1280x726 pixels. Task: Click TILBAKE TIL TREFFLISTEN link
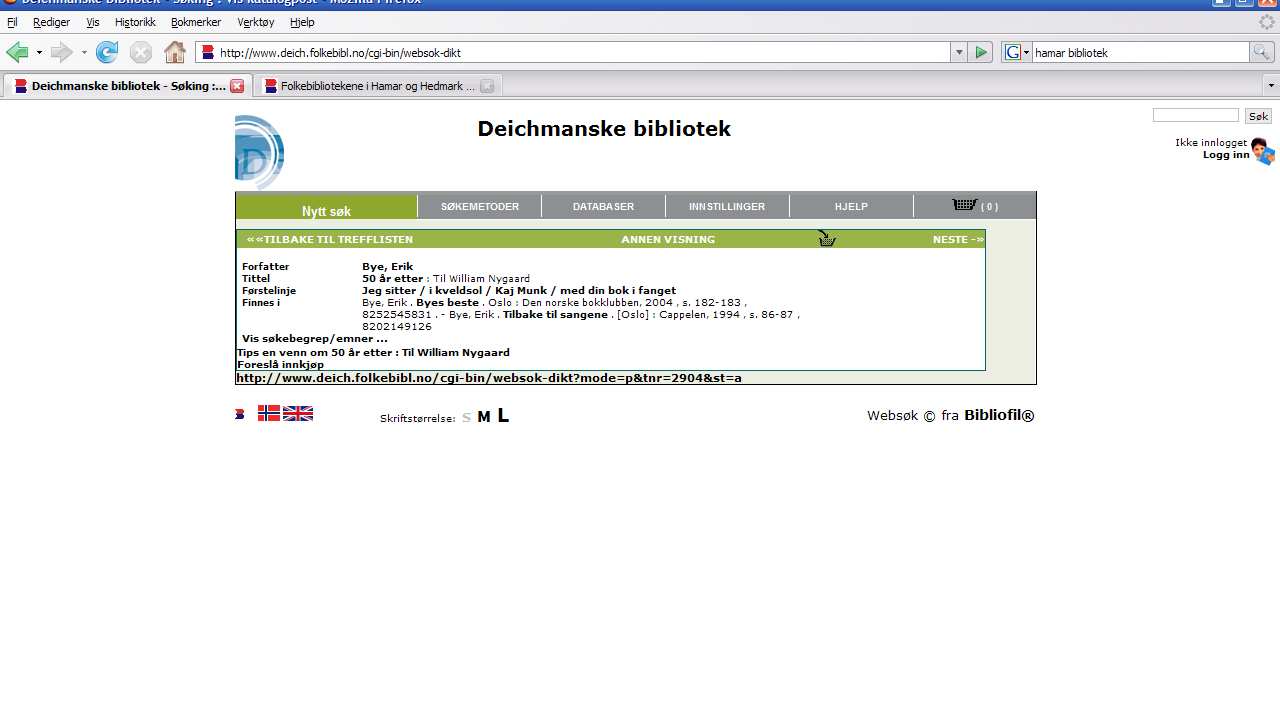click(330, 239)
